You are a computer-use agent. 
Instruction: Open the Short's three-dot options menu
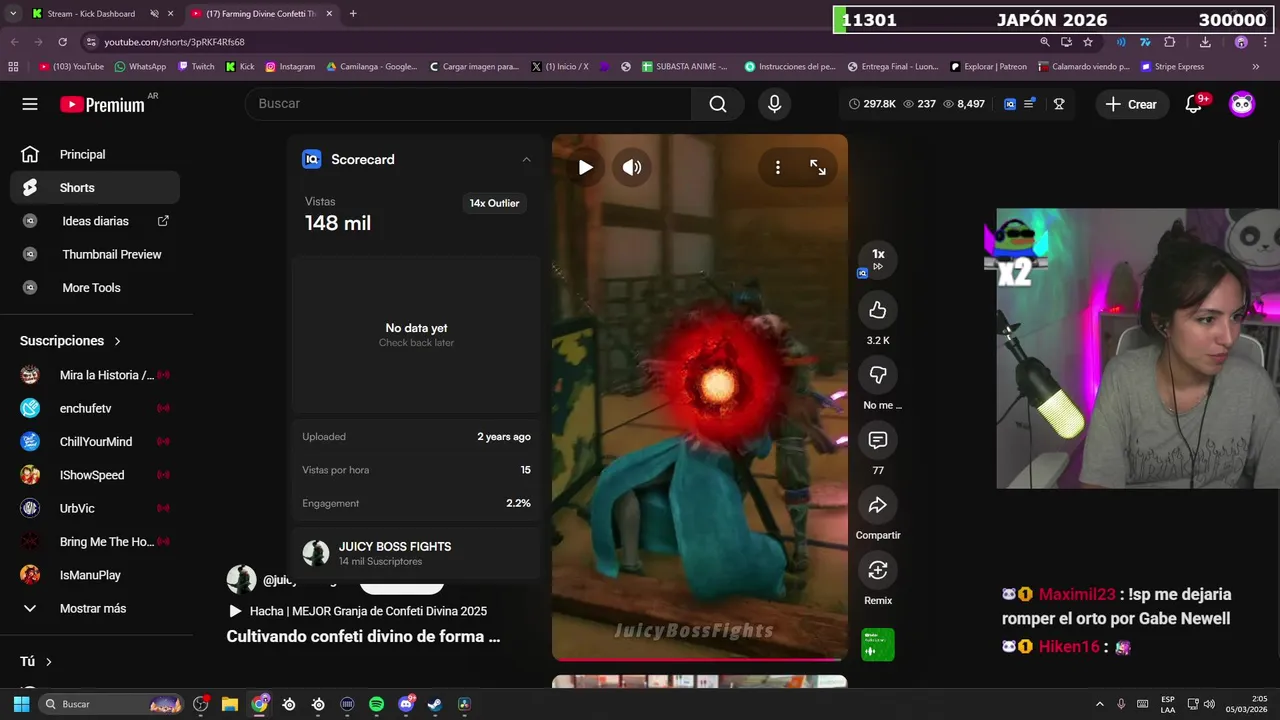point(777,167)
